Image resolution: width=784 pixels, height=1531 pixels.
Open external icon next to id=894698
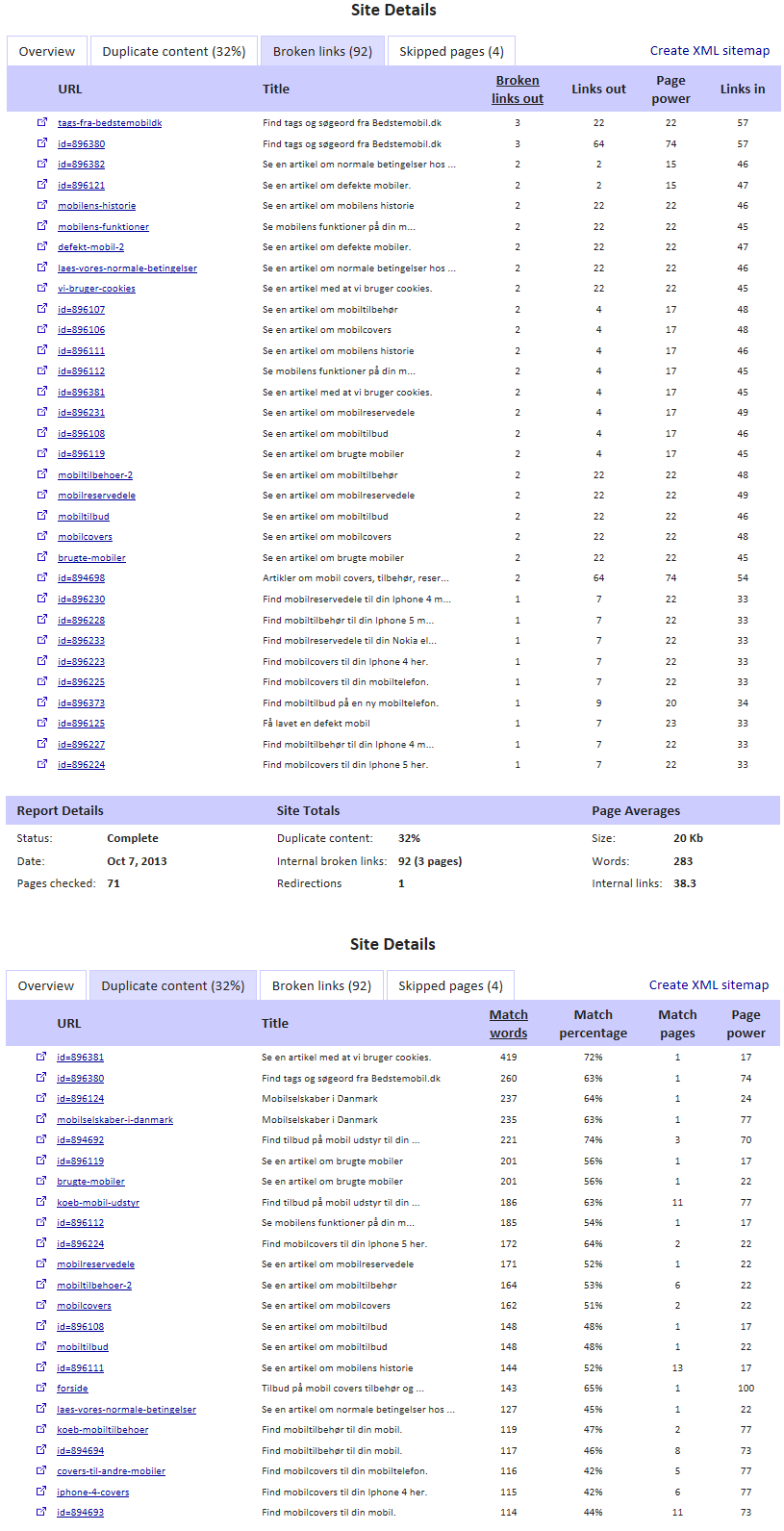(x=42, y=577)
